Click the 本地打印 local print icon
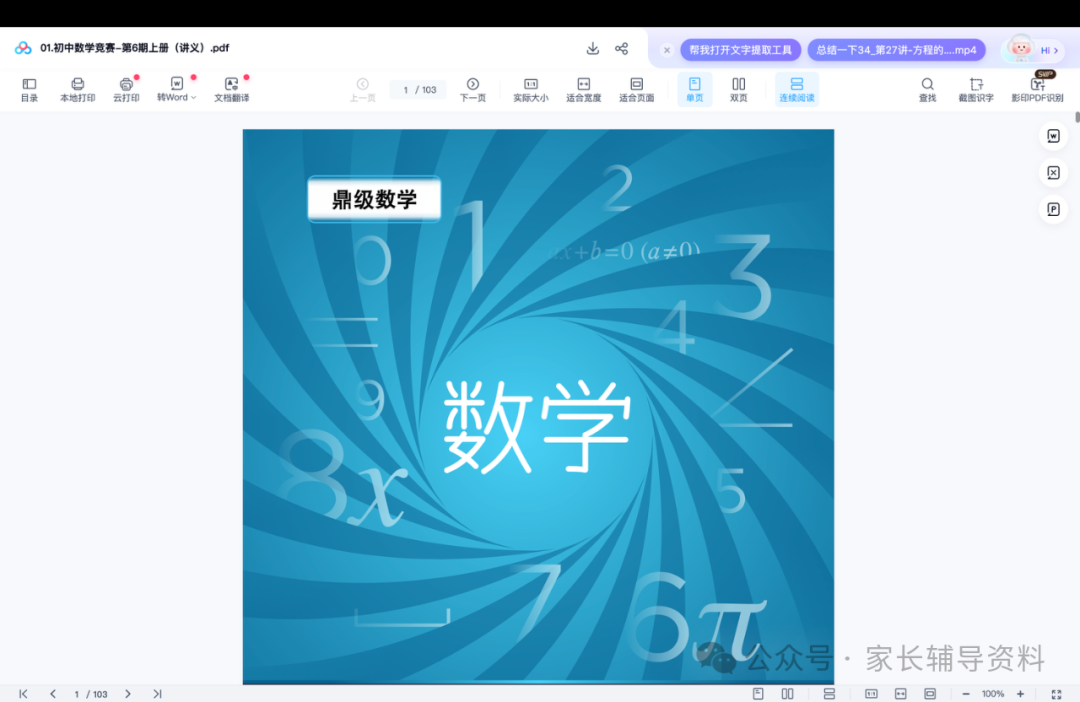The image size is (1080, 702). coord(78,90)
